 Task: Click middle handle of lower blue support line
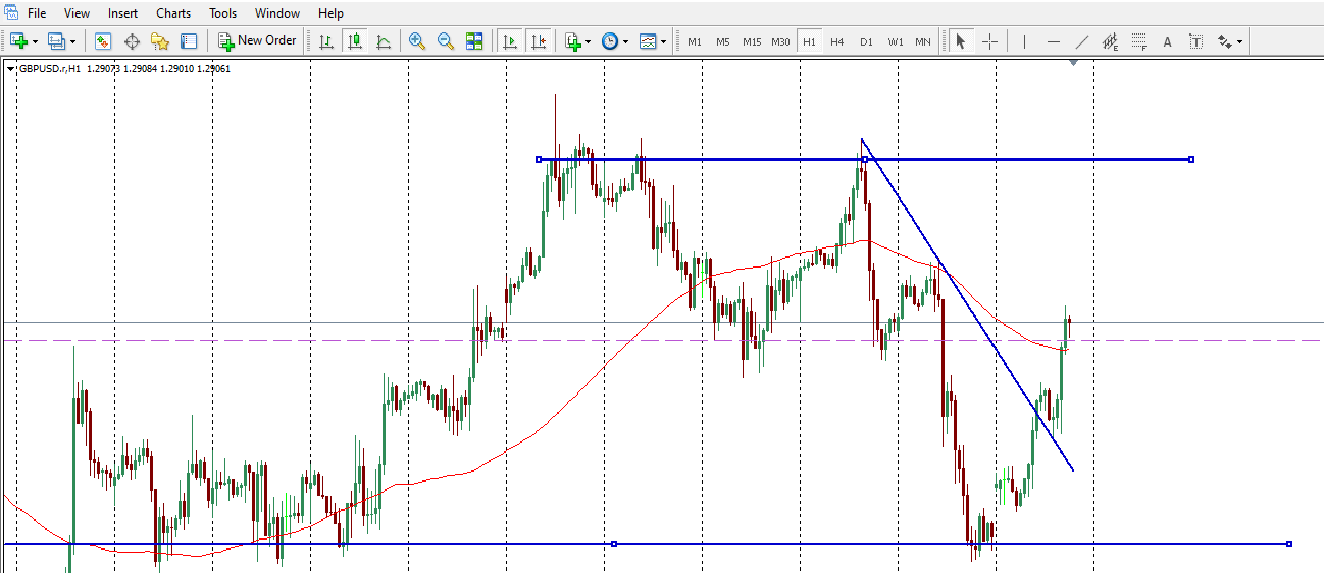(x=613, y=544)
